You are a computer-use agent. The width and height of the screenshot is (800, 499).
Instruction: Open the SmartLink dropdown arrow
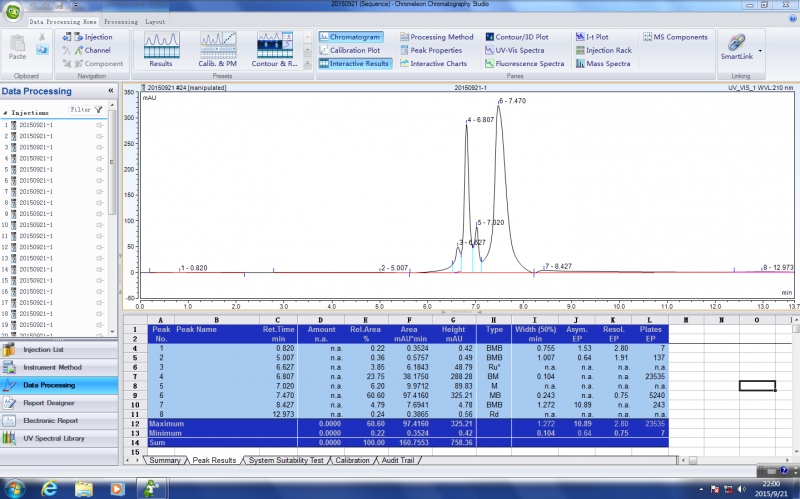coord(760,49)
